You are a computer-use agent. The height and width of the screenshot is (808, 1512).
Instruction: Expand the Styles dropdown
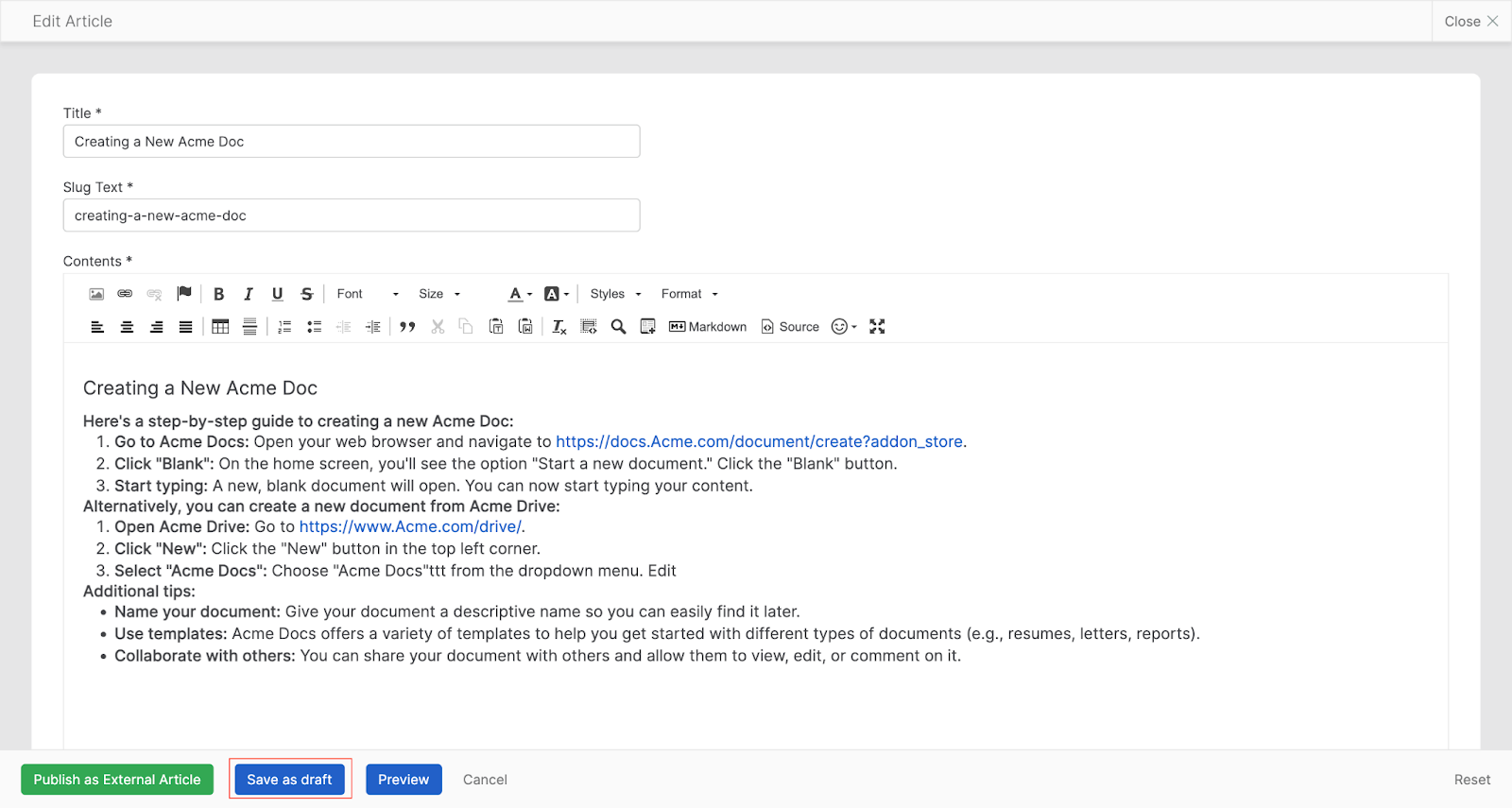pyautogui.click(x=616, y=294)
